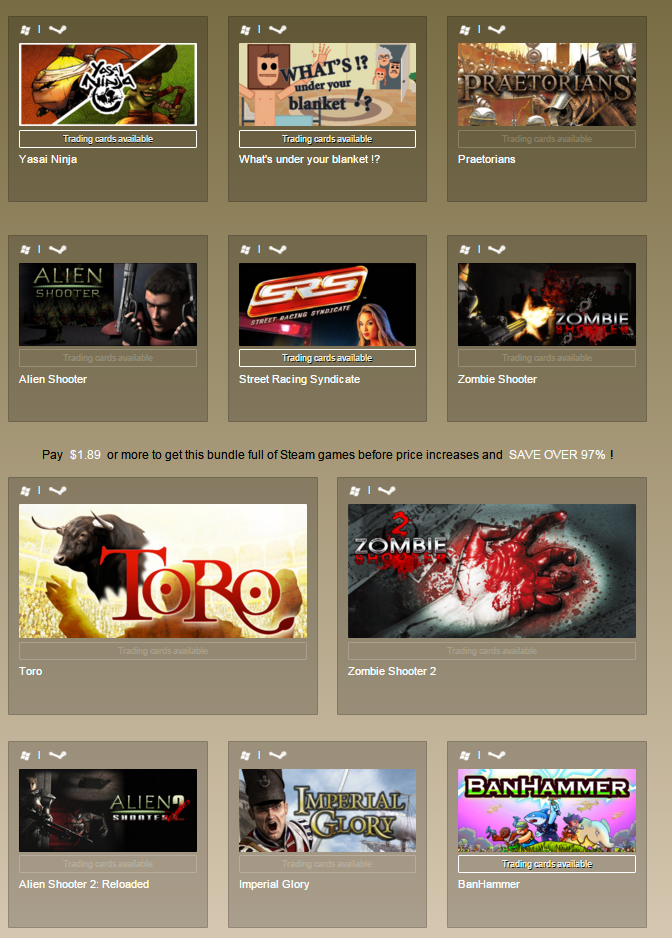Click the What's under your blanket !? title
Screen dimensions: 672x938
point(309,159)
